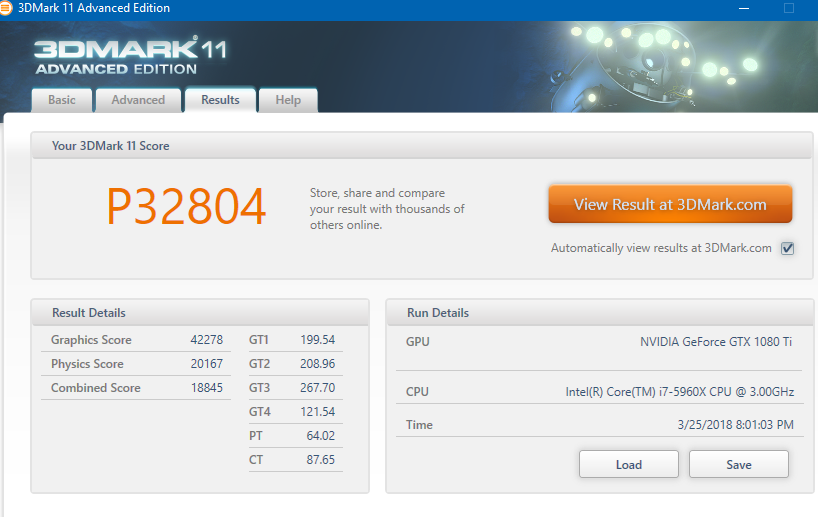Select the Physics Score value 20167
The height and width of the screenshot is (517, 818).
[207, 364]
